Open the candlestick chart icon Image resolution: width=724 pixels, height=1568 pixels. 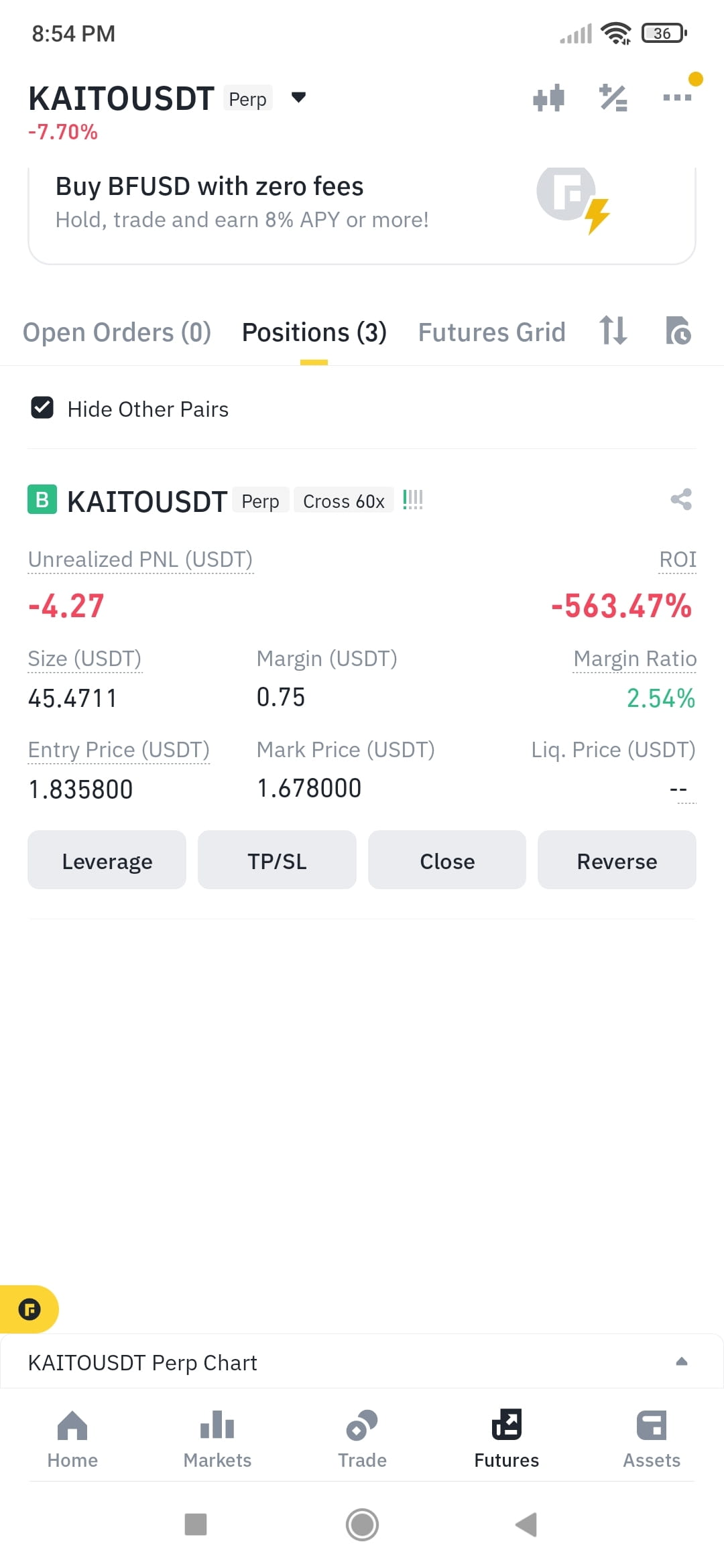[x=548, y=98]
